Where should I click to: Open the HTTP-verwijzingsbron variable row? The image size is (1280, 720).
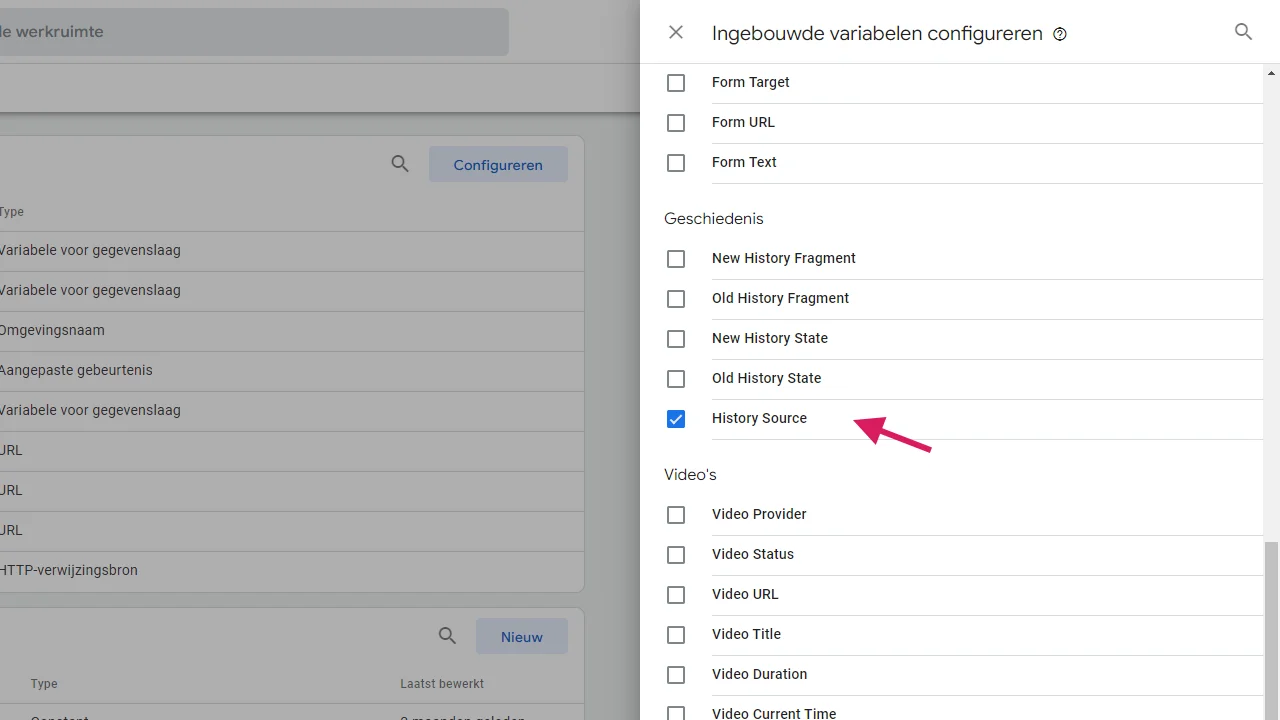291,570
